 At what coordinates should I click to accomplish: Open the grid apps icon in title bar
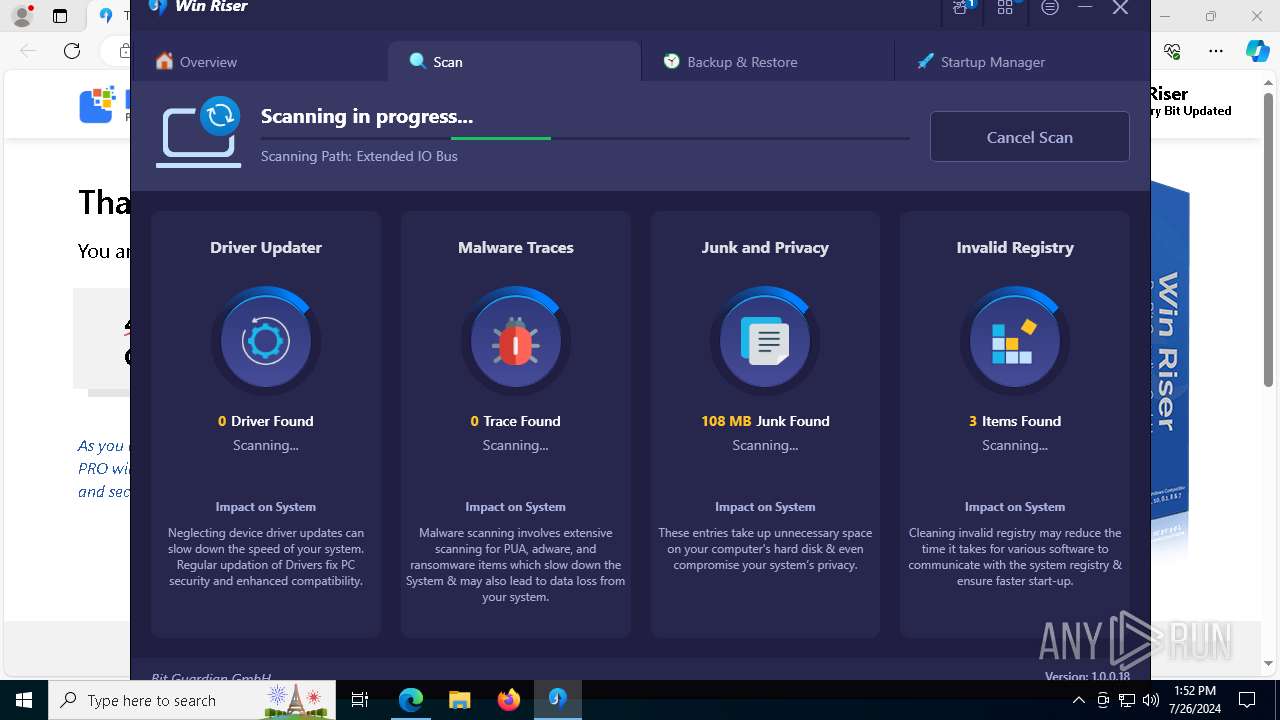click(x=1005, y=7)
